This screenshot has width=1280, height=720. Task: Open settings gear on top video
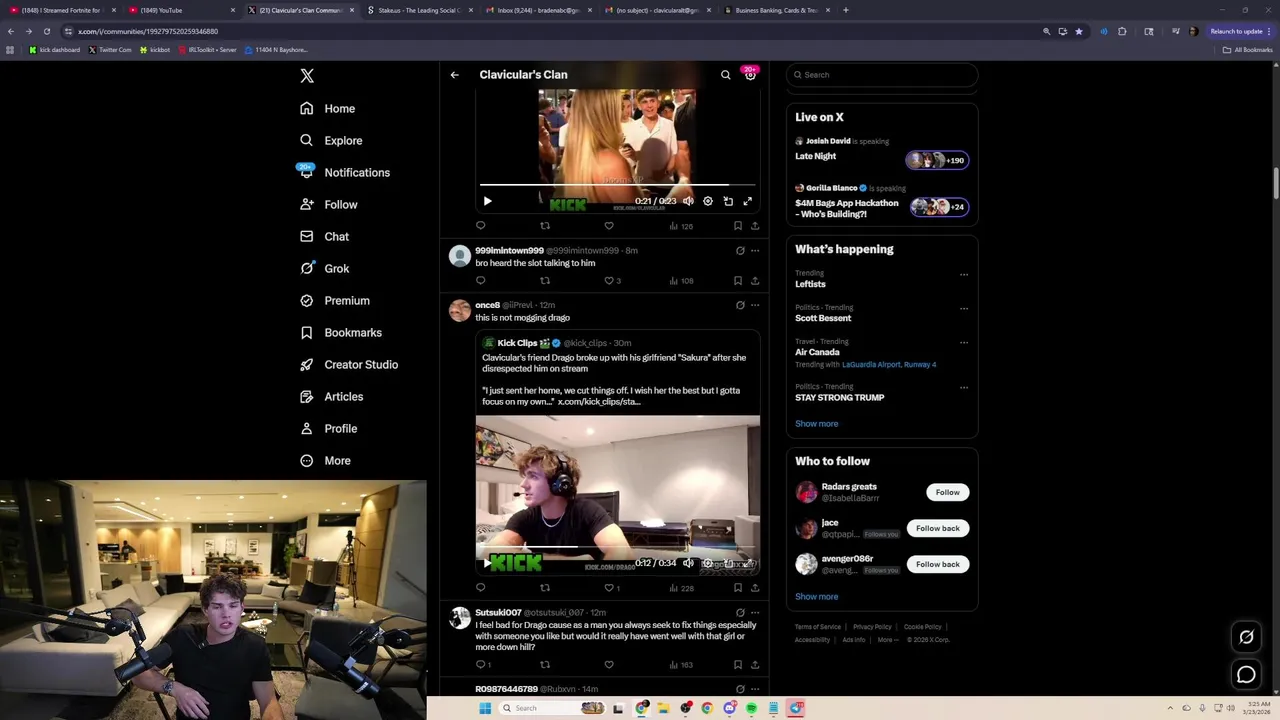708,201
